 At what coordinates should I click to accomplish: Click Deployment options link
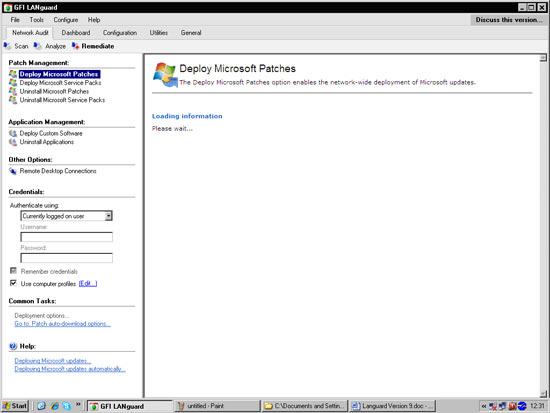[42, 316]
